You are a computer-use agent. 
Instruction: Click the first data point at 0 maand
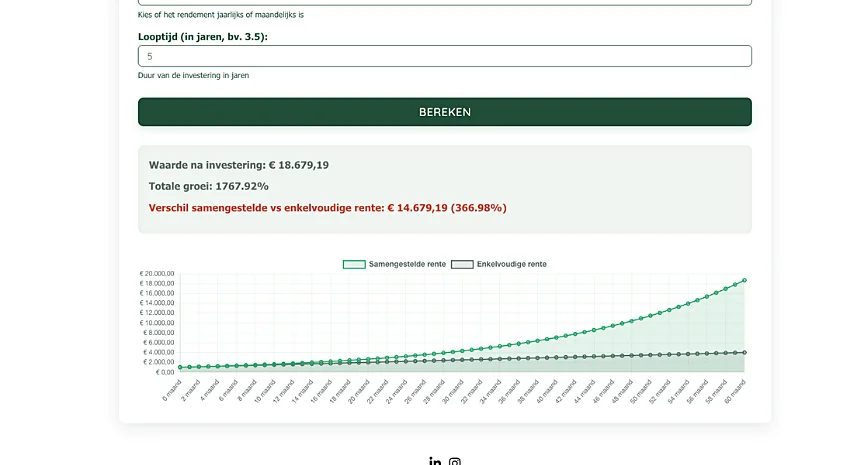[x=180, y=367]
